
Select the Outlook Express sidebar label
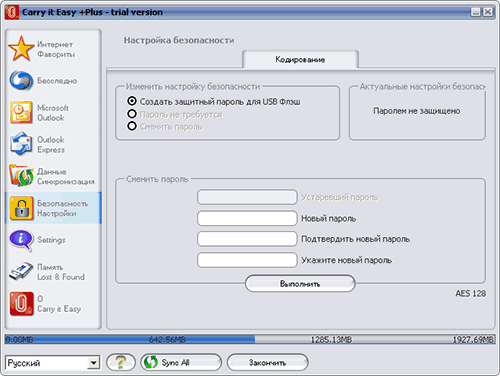51,145
